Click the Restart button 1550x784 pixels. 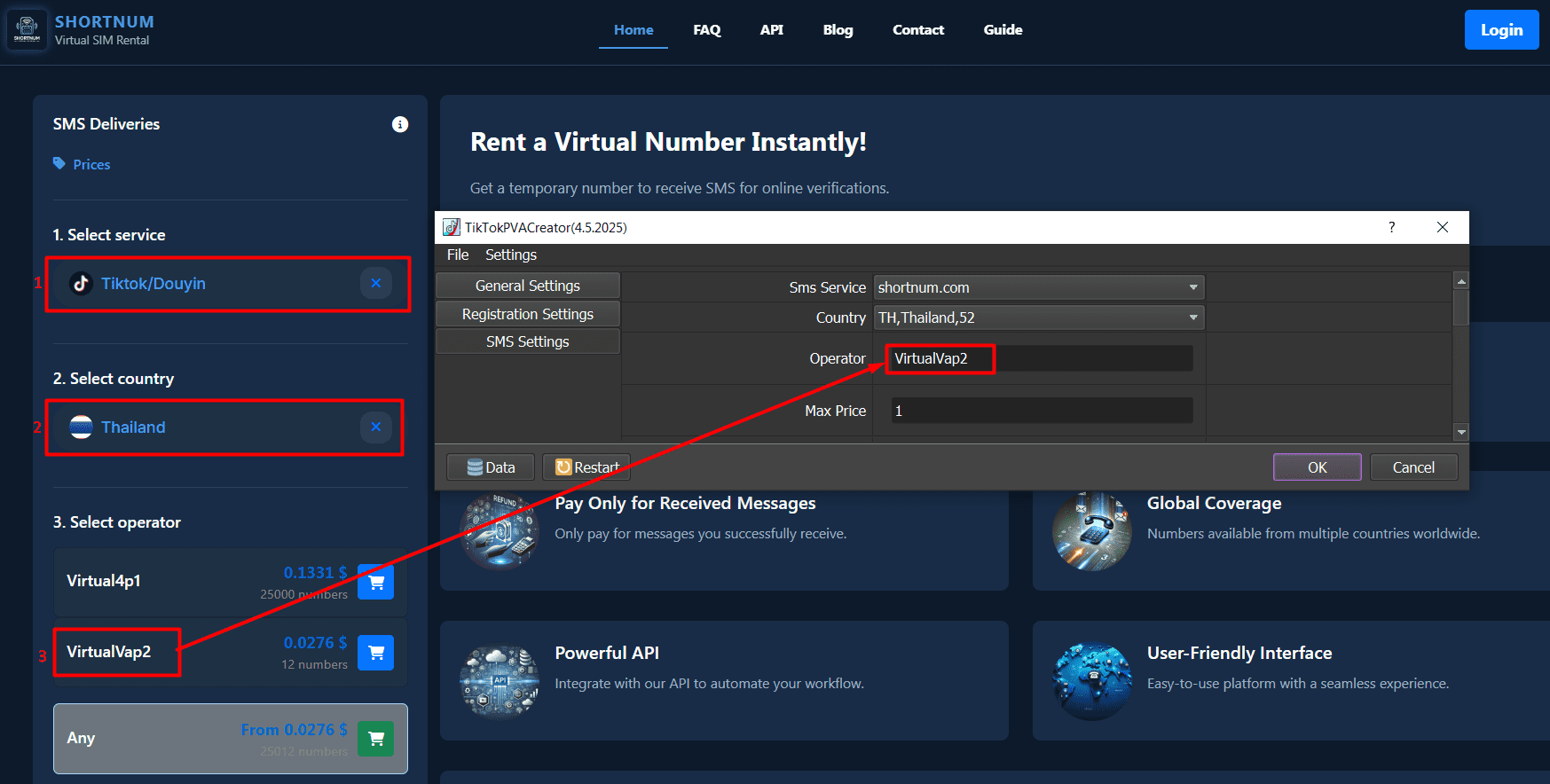click(586, 467)
